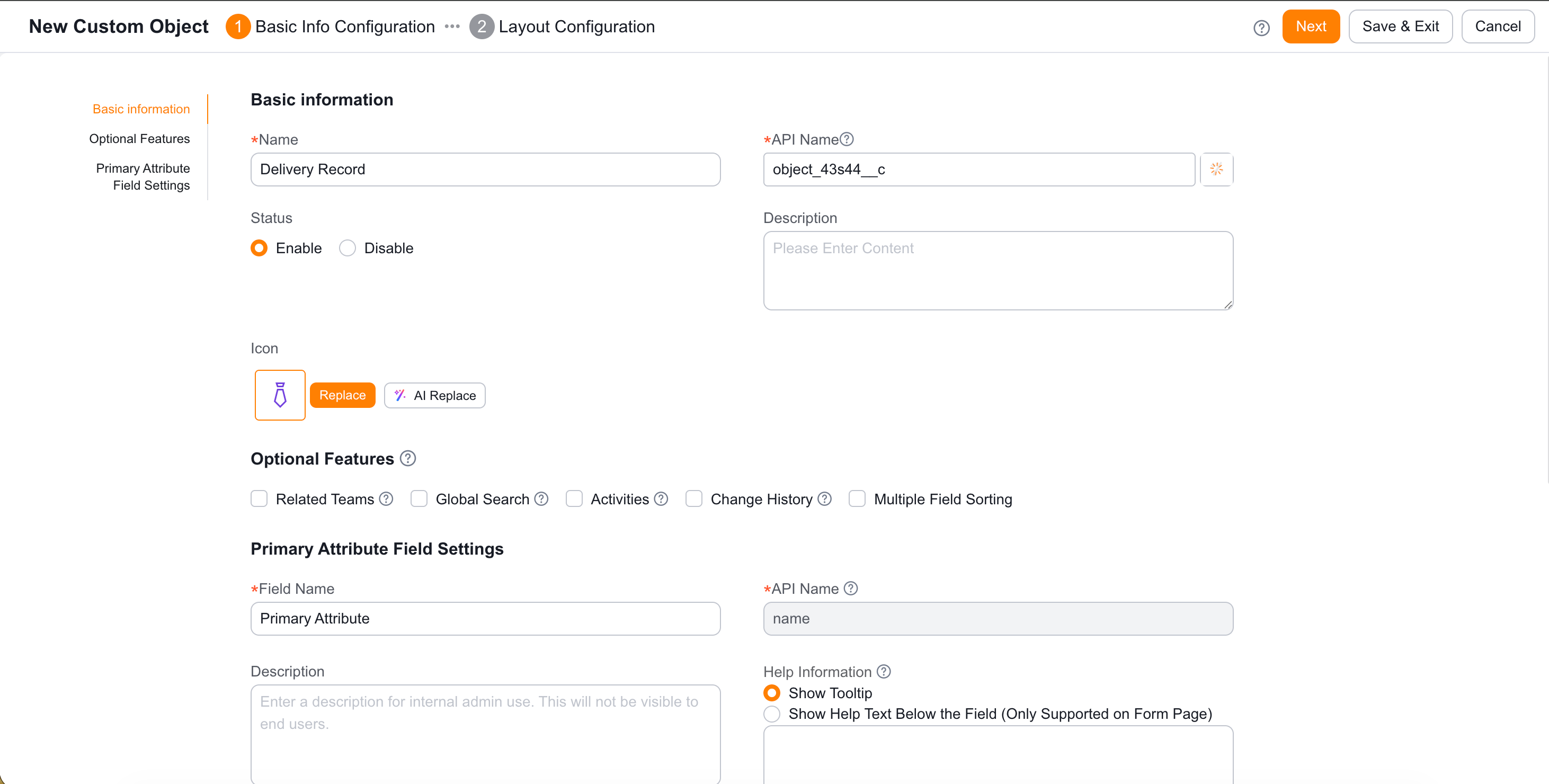Click the API Name field object_43s44__c
The width and height of the screenshot is (1549, 784).
tap(979, 170)
